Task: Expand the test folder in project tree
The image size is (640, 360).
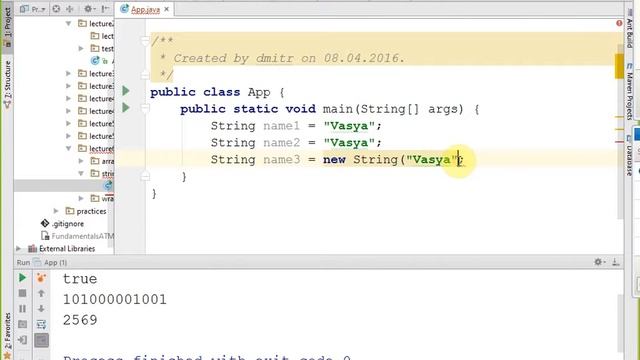Action: (x=81, y=48)
